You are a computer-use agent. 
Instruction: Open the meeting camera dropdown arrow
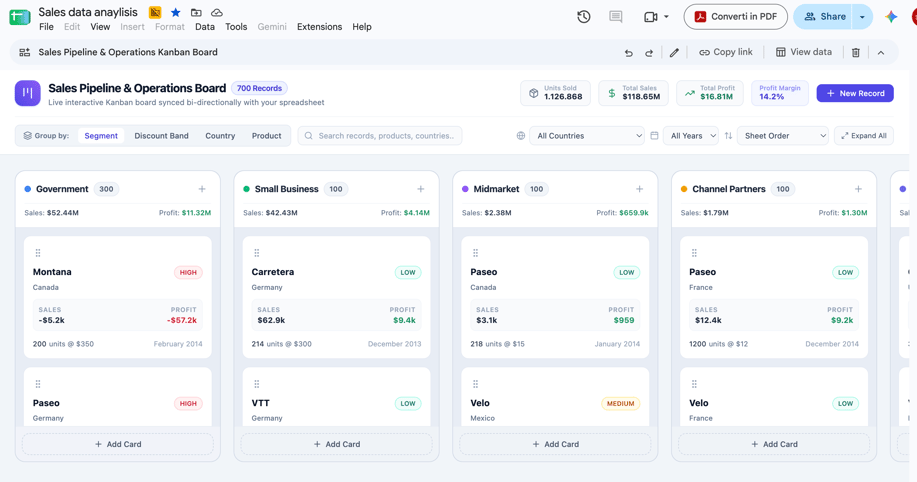[x=666, y=17]
